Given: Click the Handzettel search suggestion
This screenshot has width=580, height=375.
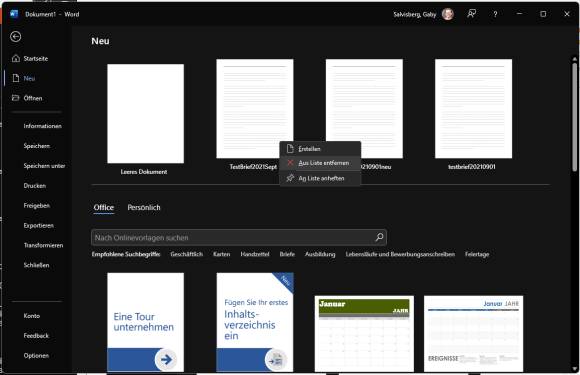Looking at the screenshot, I should 255,254.
